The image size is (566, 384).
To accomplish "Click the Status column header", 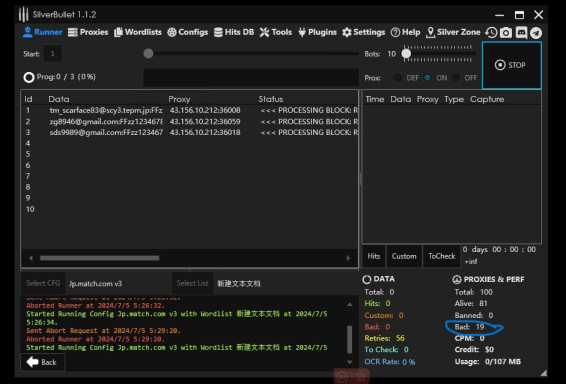I will [x=271, y=99].
